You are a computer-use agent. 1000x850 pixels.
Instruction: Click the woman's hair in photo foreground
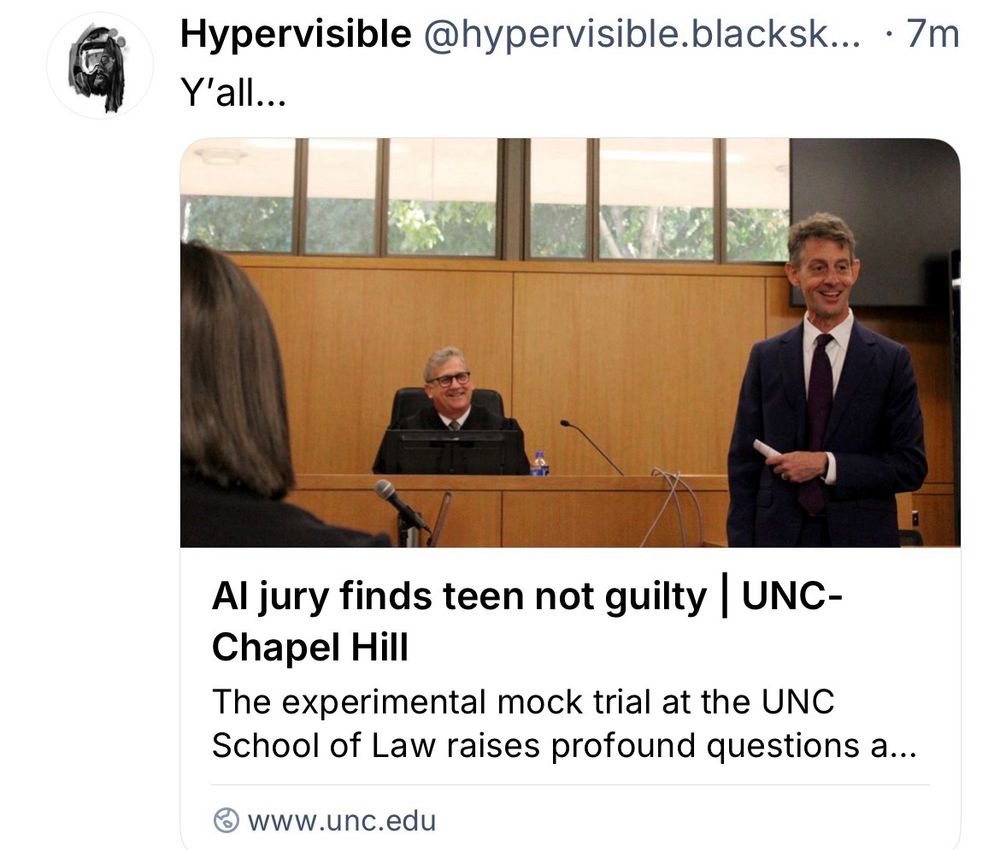tap(233, 372)
